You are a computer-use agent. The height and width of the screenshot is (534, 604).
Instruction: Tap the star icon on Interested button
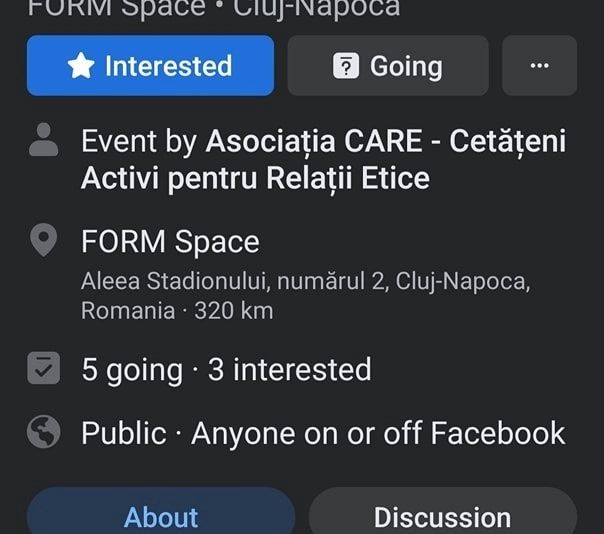[81, 66]
